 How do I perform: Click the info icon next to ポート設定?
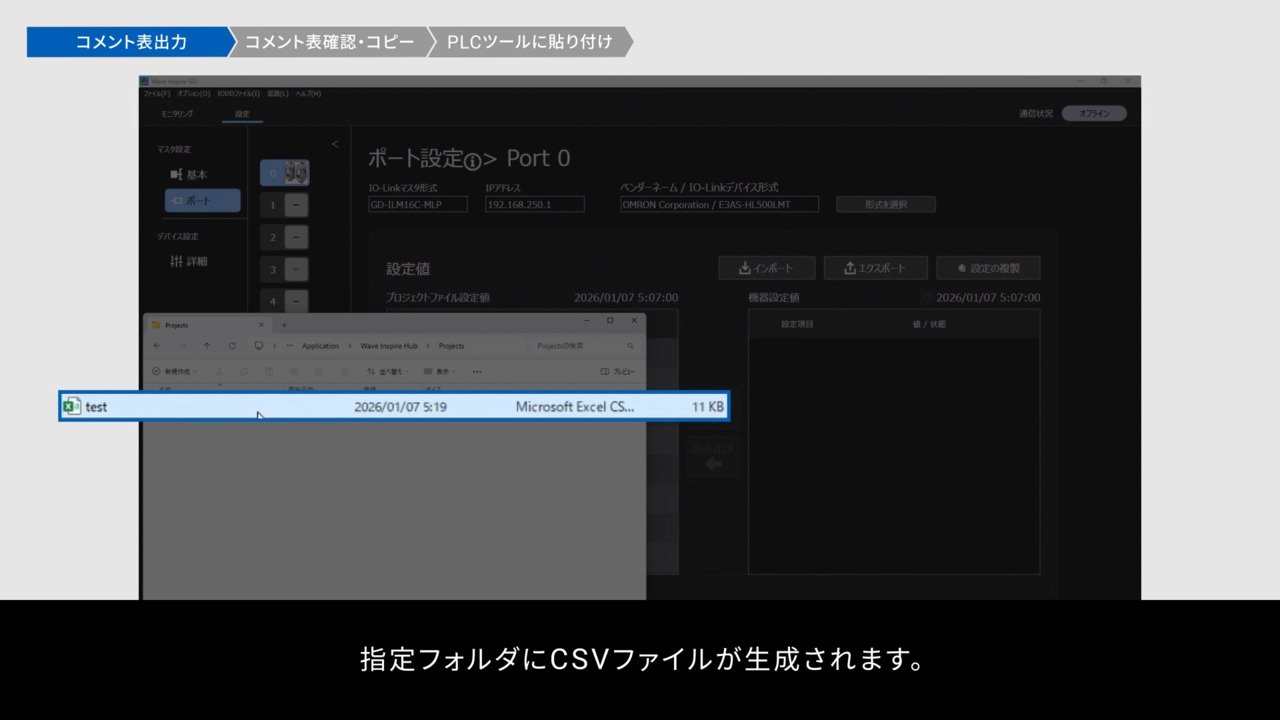(x=473, y=160)
